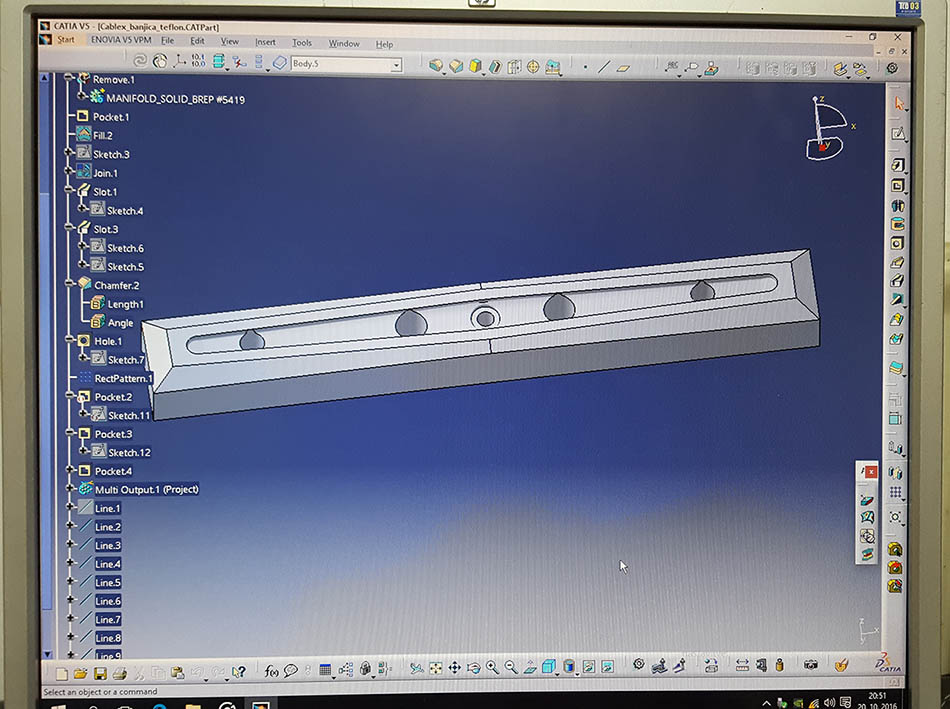Select the Sketcher tool in right toolbar
950x709 pixels.
pyautogui.click(x=898, y=133)
